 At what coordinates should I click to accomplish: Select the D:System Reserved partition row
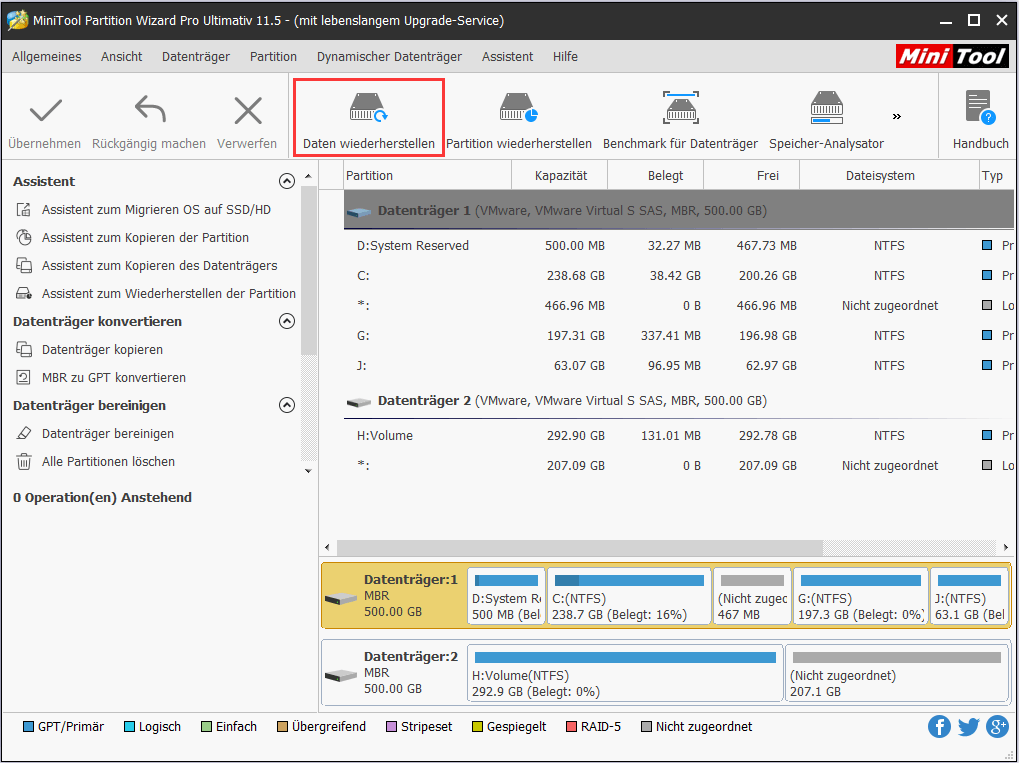click(x=678, y=246)
